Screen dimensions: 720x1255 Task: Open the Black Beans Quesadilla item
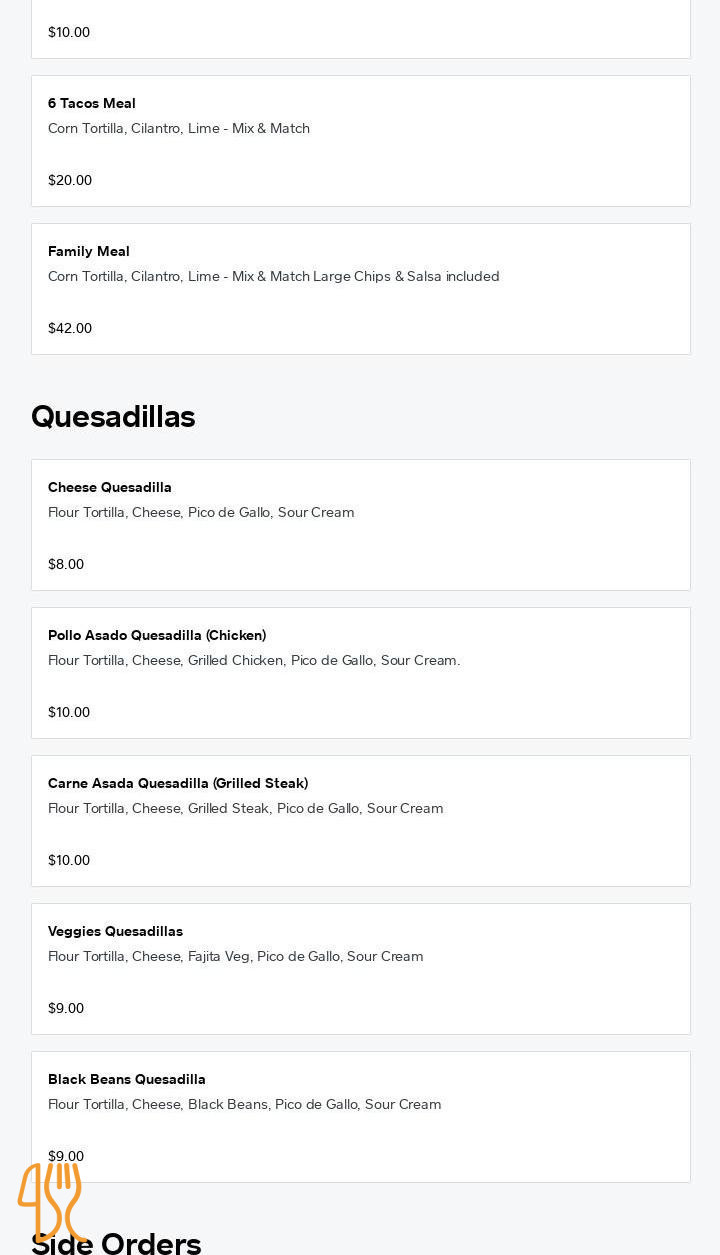pyautogui.click(x=127, y=1079)
